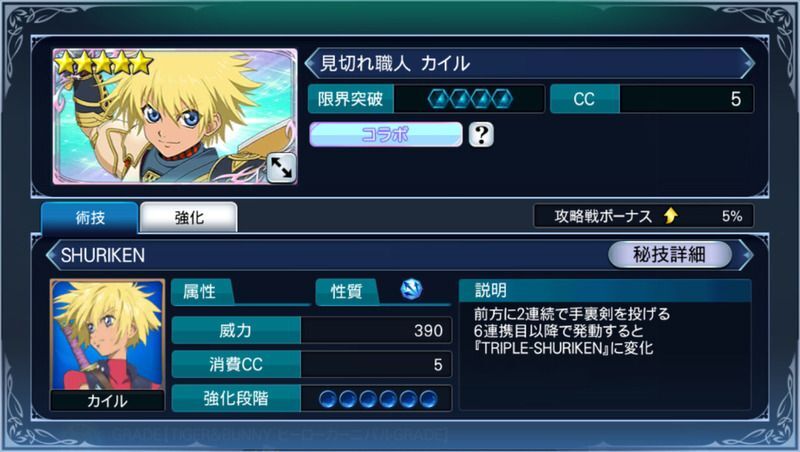Select the large Kyle character card artwork

click(x=175, y=116)
